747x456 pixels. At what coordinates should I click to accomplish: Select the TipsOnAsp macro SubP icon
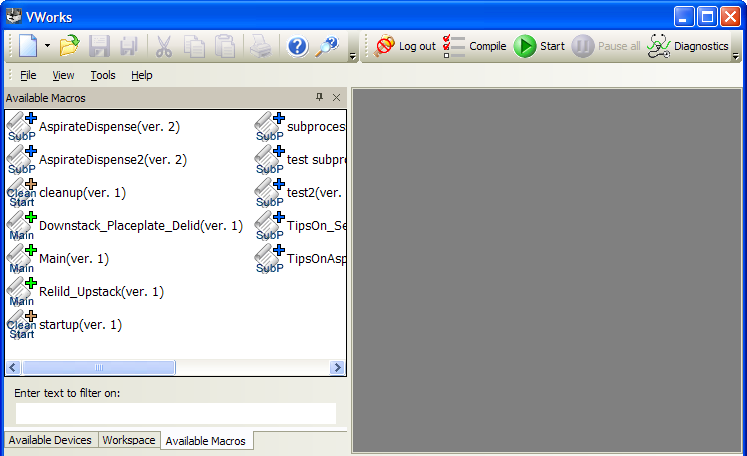(270, 258)
